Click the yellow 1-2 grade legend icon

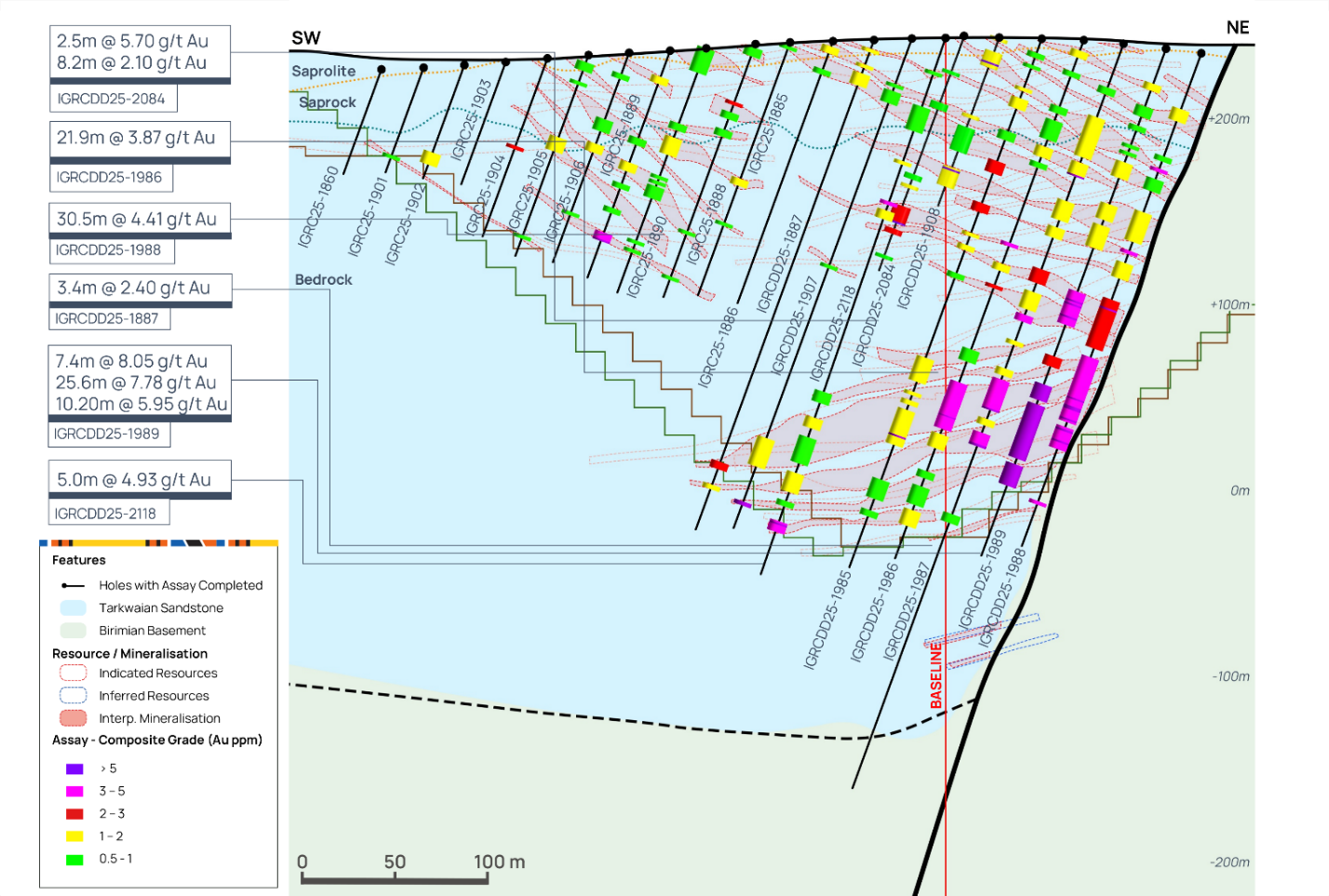tap(74, 836)
